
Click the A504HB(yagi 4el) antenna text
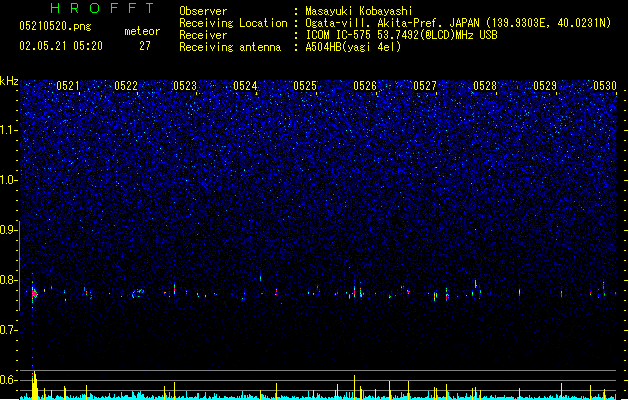353,47
